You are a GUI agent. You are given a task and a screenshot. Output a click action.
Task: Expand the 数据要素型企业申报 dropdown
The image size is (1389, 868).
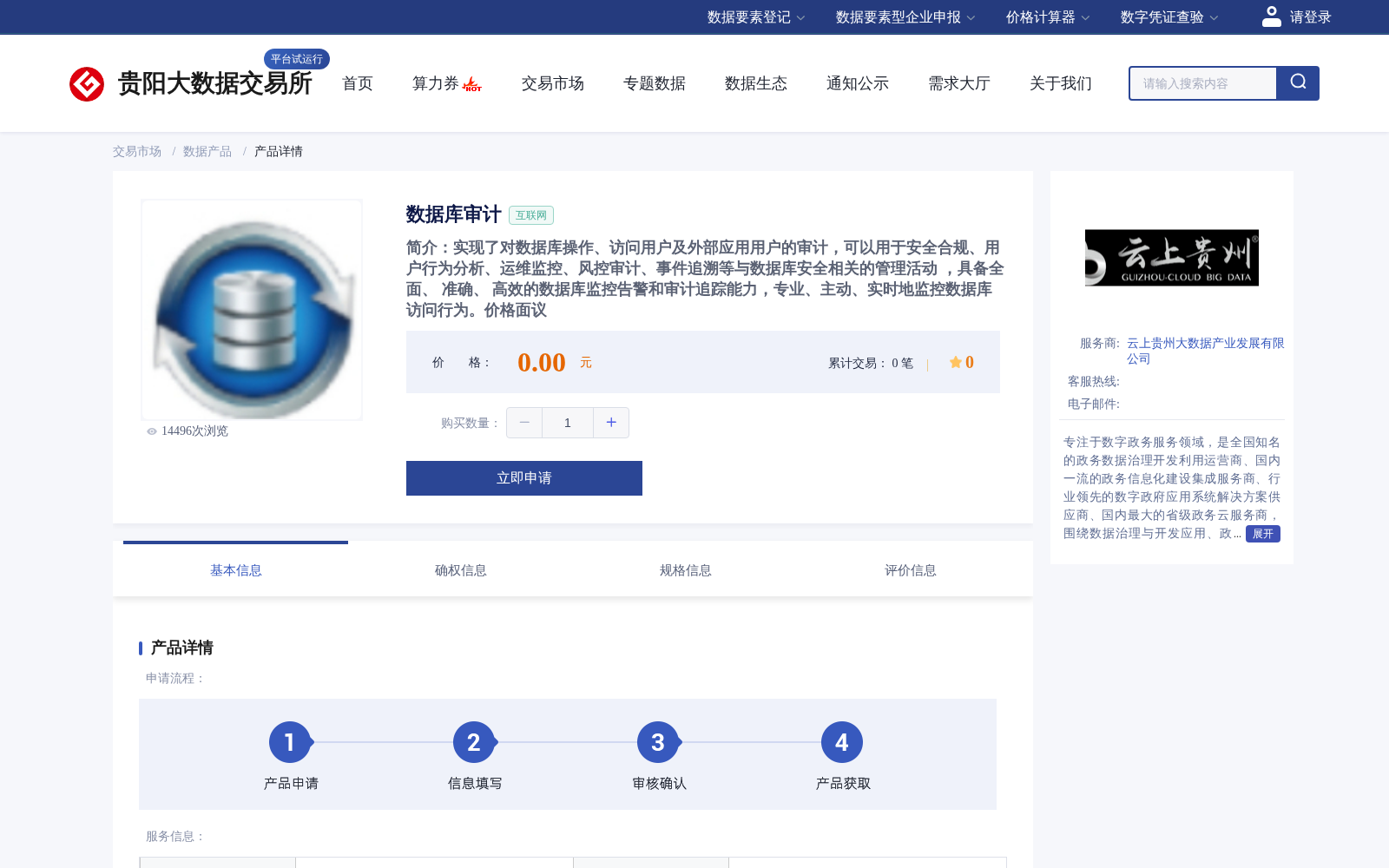pos(905,17)
